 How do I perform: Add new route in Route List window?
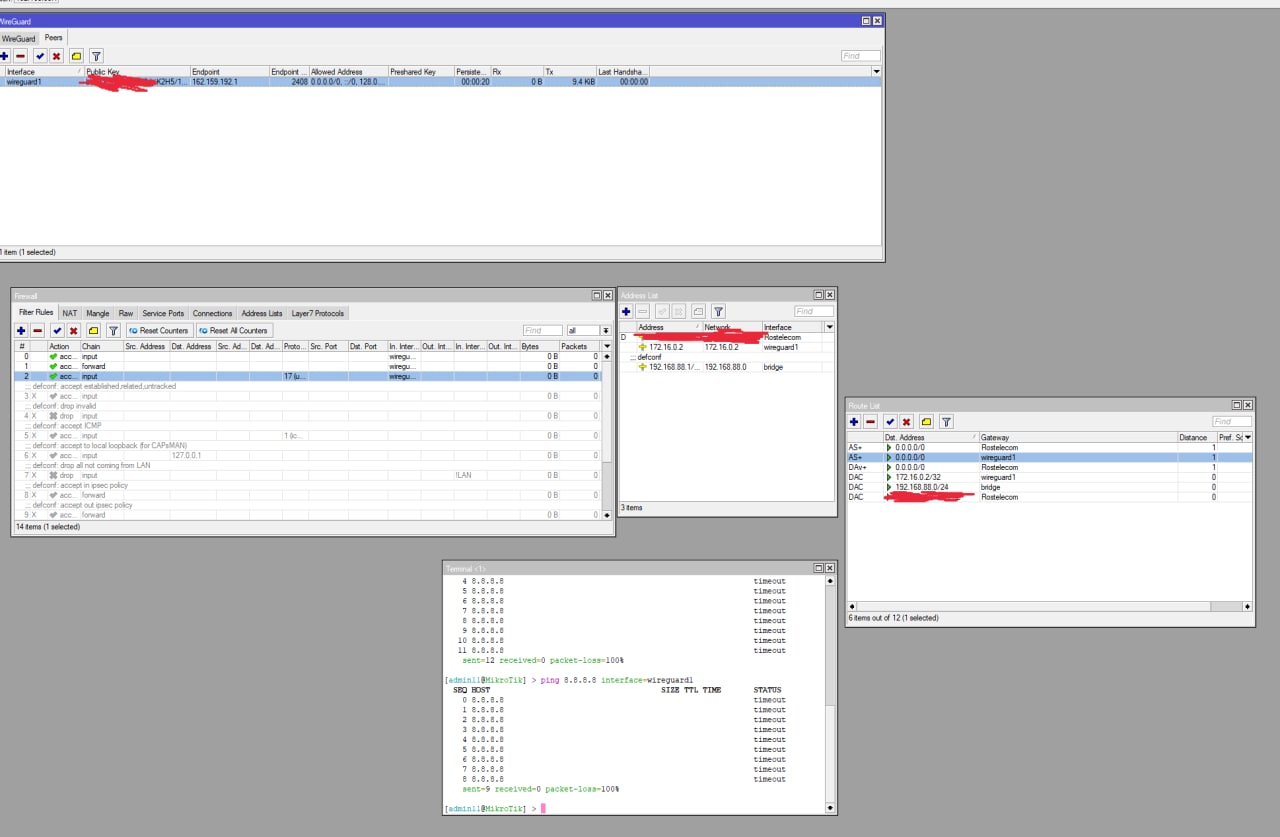tap(855, 422)
